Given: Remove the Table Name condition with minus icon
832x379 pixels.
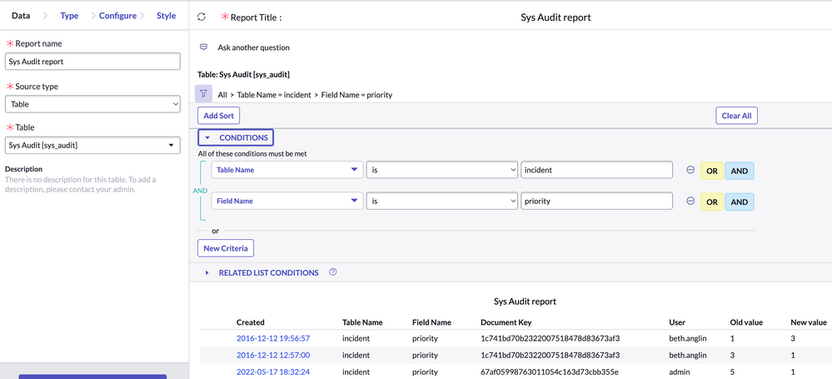Looking at the screenshot, I should (690, 170).
